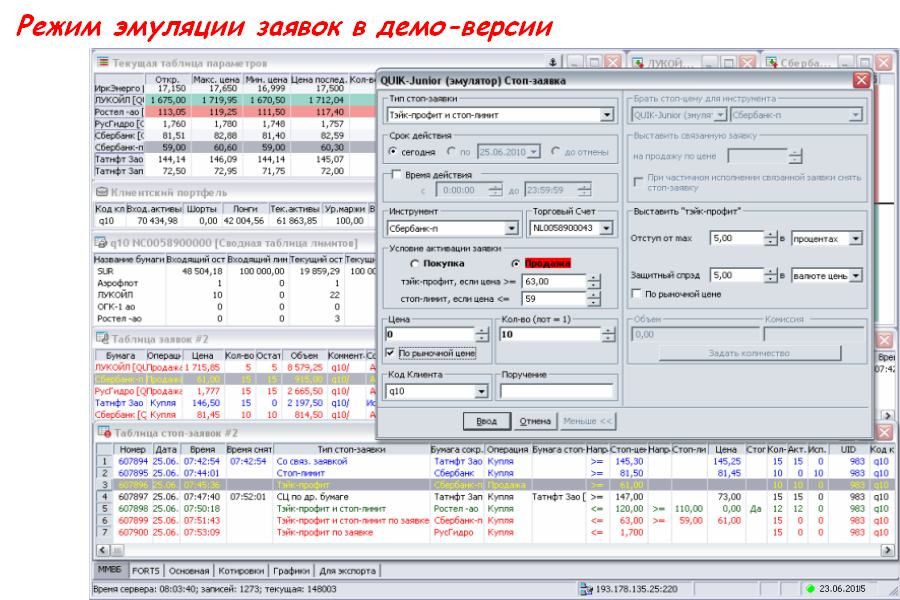Open the QUIK-Junior class dropdown under Брать стоп-цену

[720, 115]
